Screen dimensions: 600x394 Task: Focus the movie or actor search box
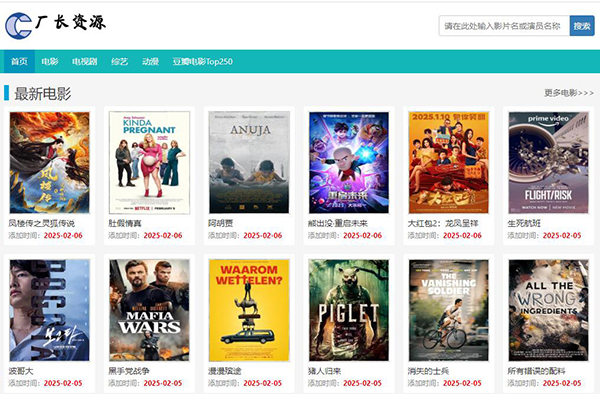[504, 26]
